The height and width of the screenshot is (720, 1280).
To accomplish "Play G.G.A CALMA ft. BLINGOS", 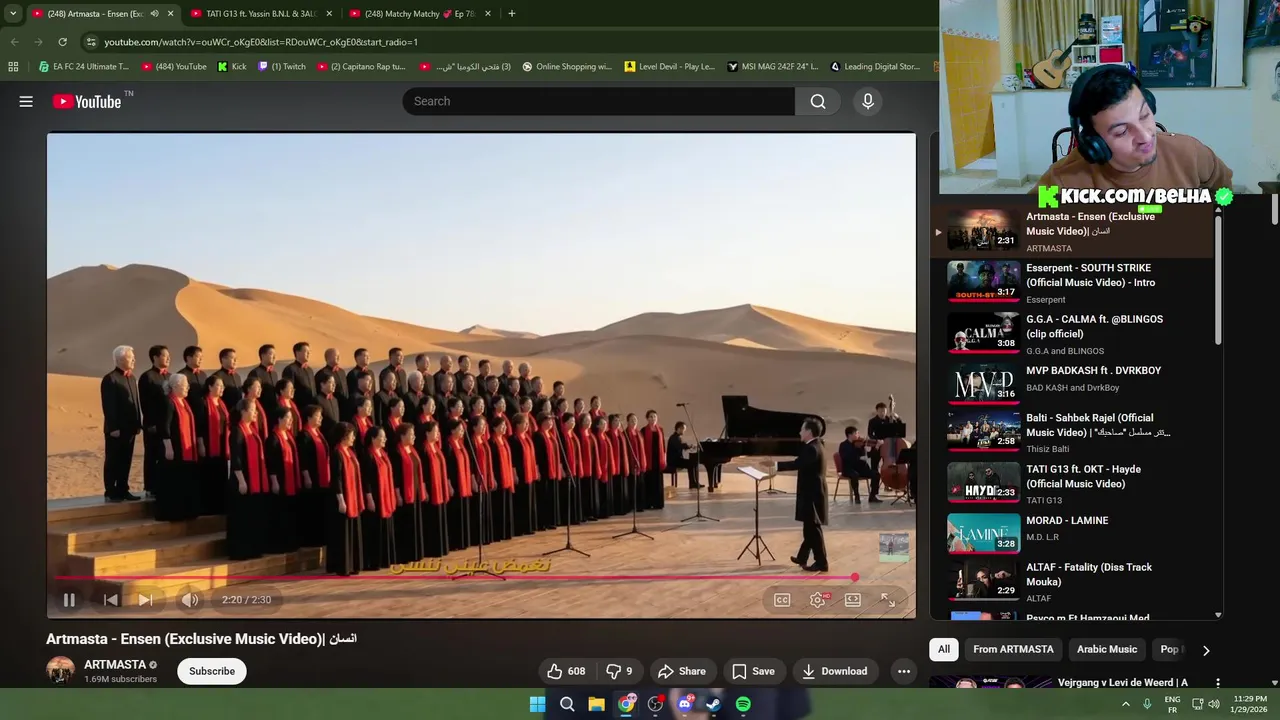I will coord(1074,334).
